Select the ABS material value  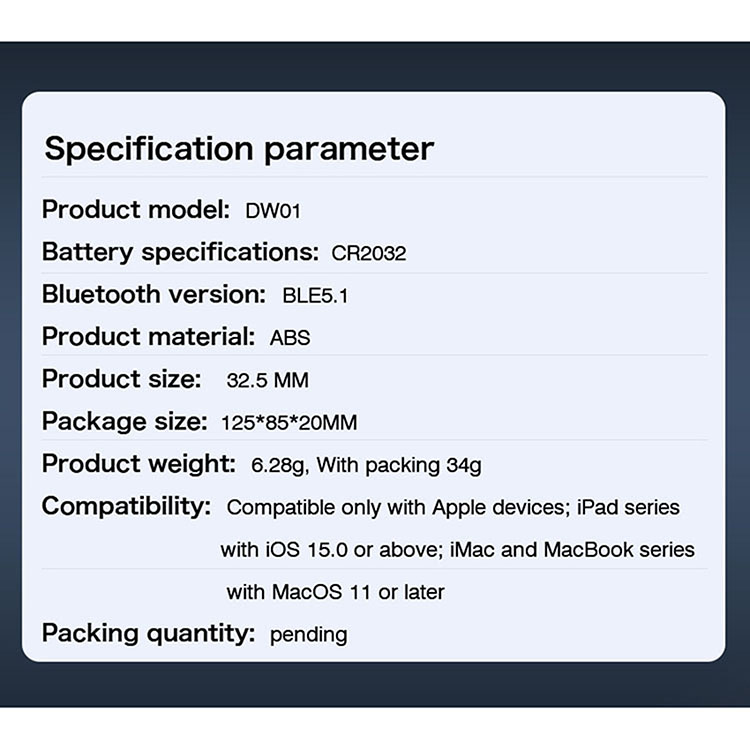click(290, 338)
